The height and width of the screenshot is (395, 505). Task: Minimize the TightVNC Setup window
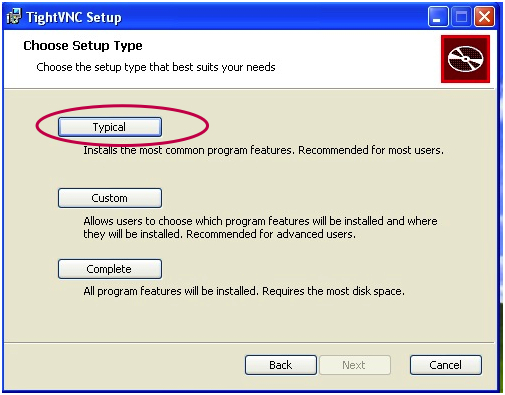438,17
